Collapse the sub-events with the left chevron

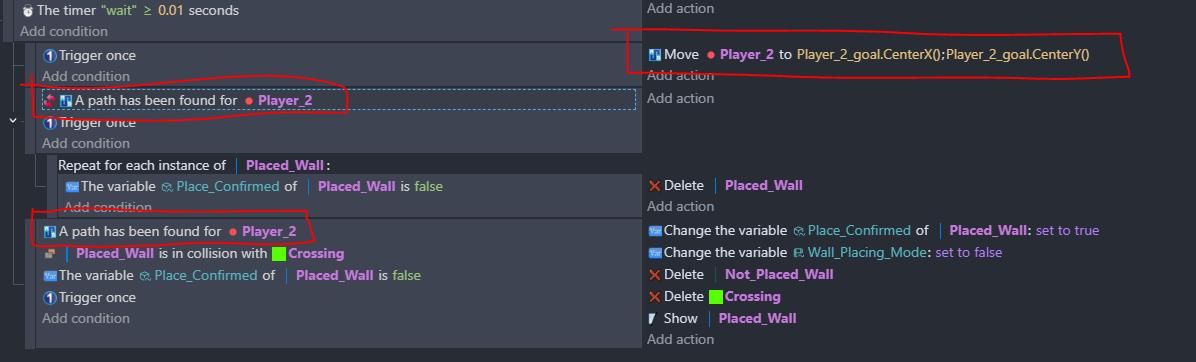coord(14,120)
